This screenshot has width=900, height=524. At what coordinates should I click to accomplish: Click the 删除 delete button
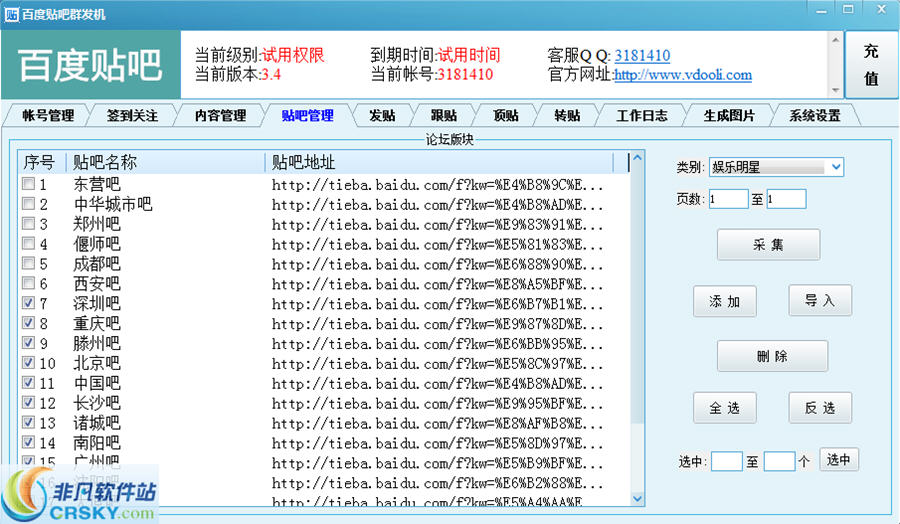pos(773,356)
